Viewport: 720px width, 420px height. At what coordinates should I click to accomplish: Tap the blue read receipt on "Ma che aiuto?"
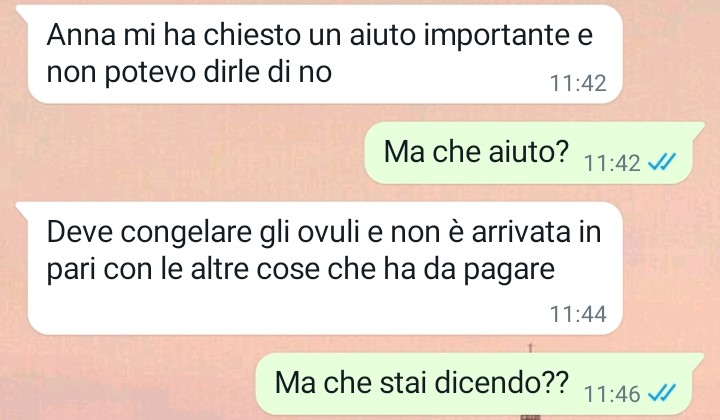tap(662, 162)
